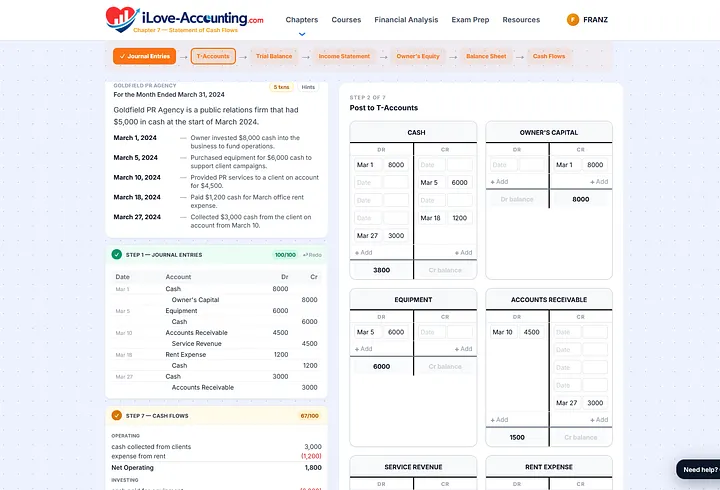This screenshot has height=490, width=720.
Task: Click the orange checkmark of Step 7
Action: pyautogui.click(x=117, y=416)
